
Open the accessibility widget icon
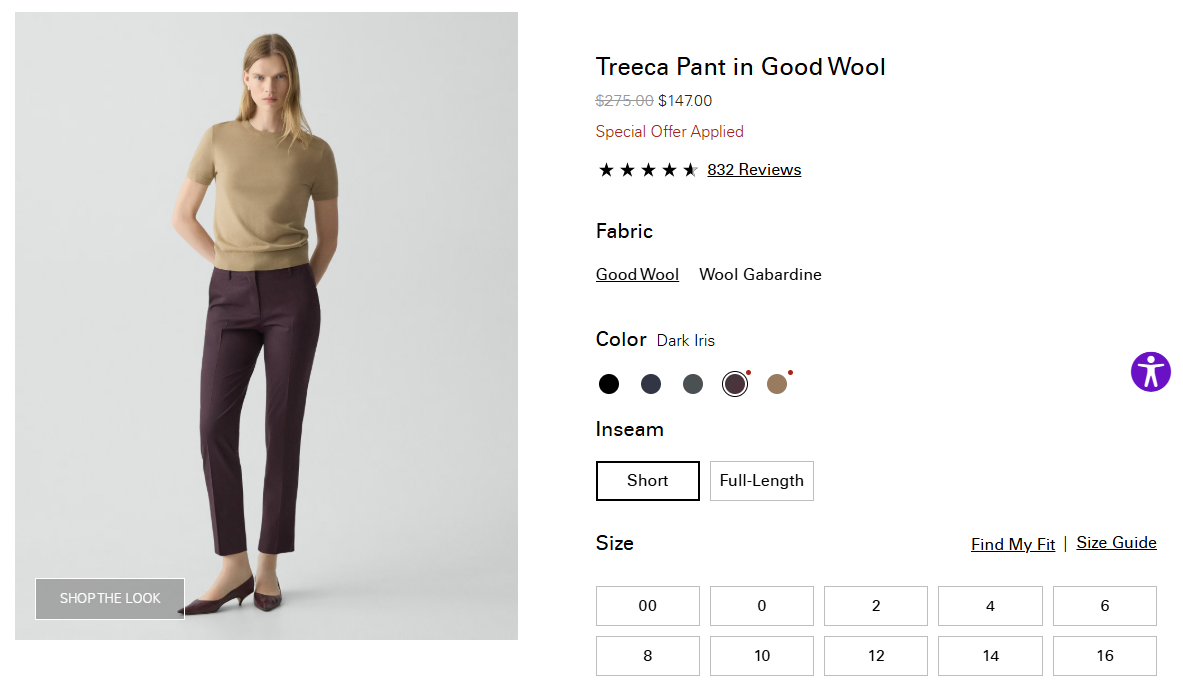click(1150, 371)
